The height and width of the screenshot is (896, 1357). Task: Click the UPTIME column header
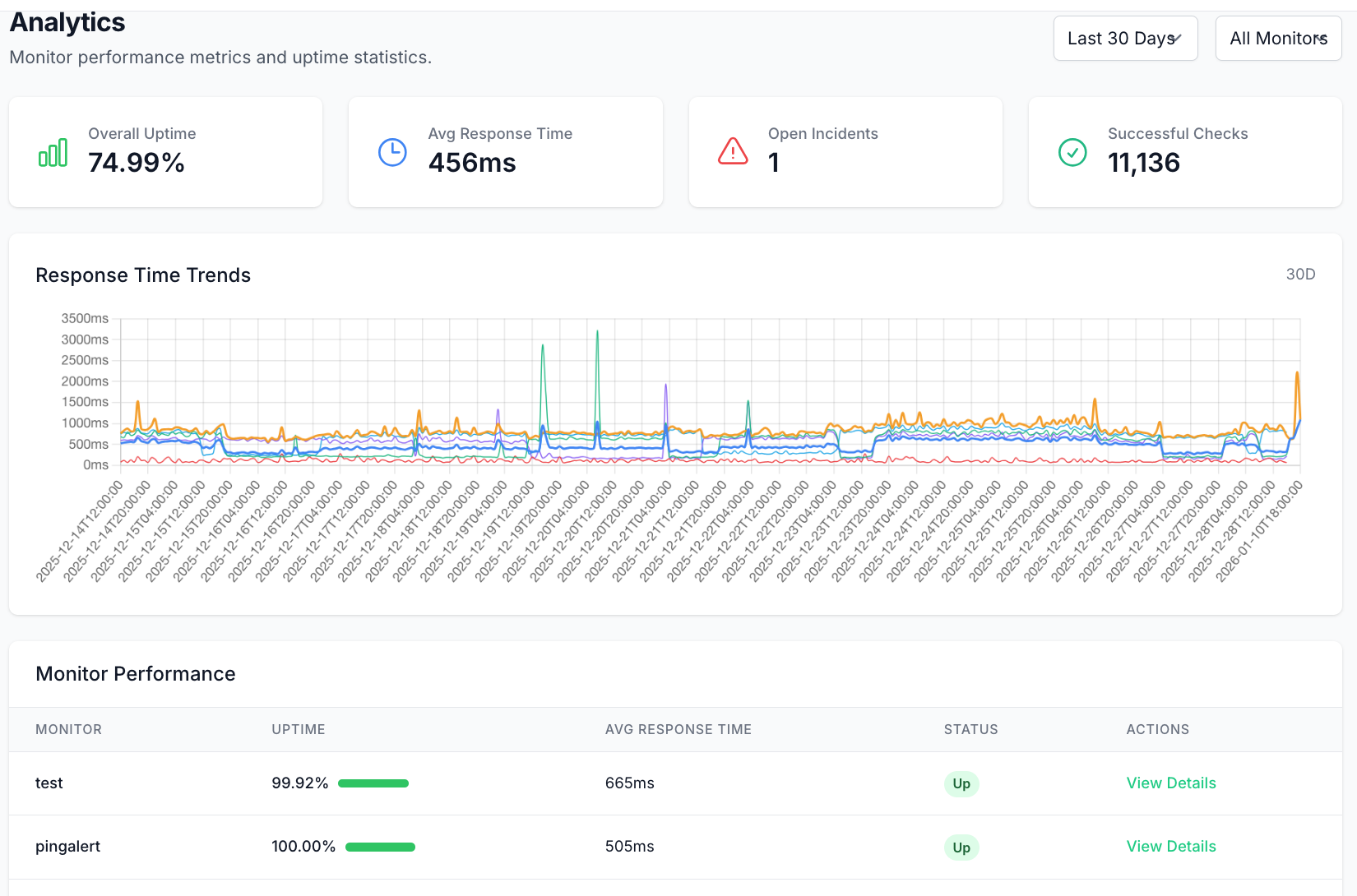click(x=298, y=729)
